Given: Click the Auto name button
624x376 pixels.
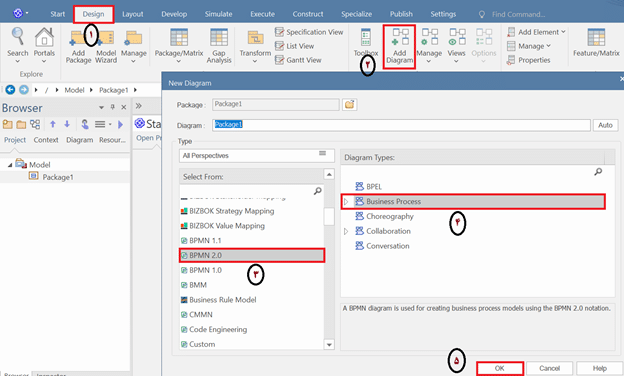Looking at the screenshot, I should pos(605,125).
